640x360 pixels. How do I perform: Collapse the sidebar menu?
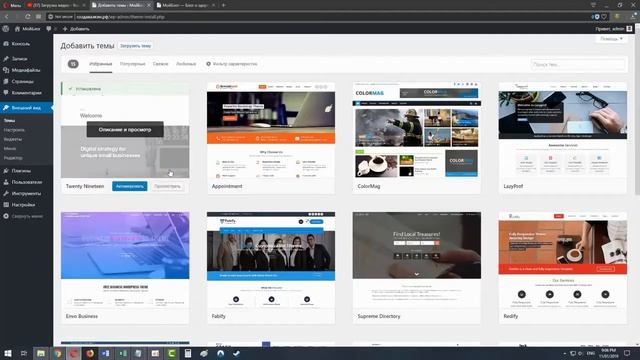pos(23,216)
